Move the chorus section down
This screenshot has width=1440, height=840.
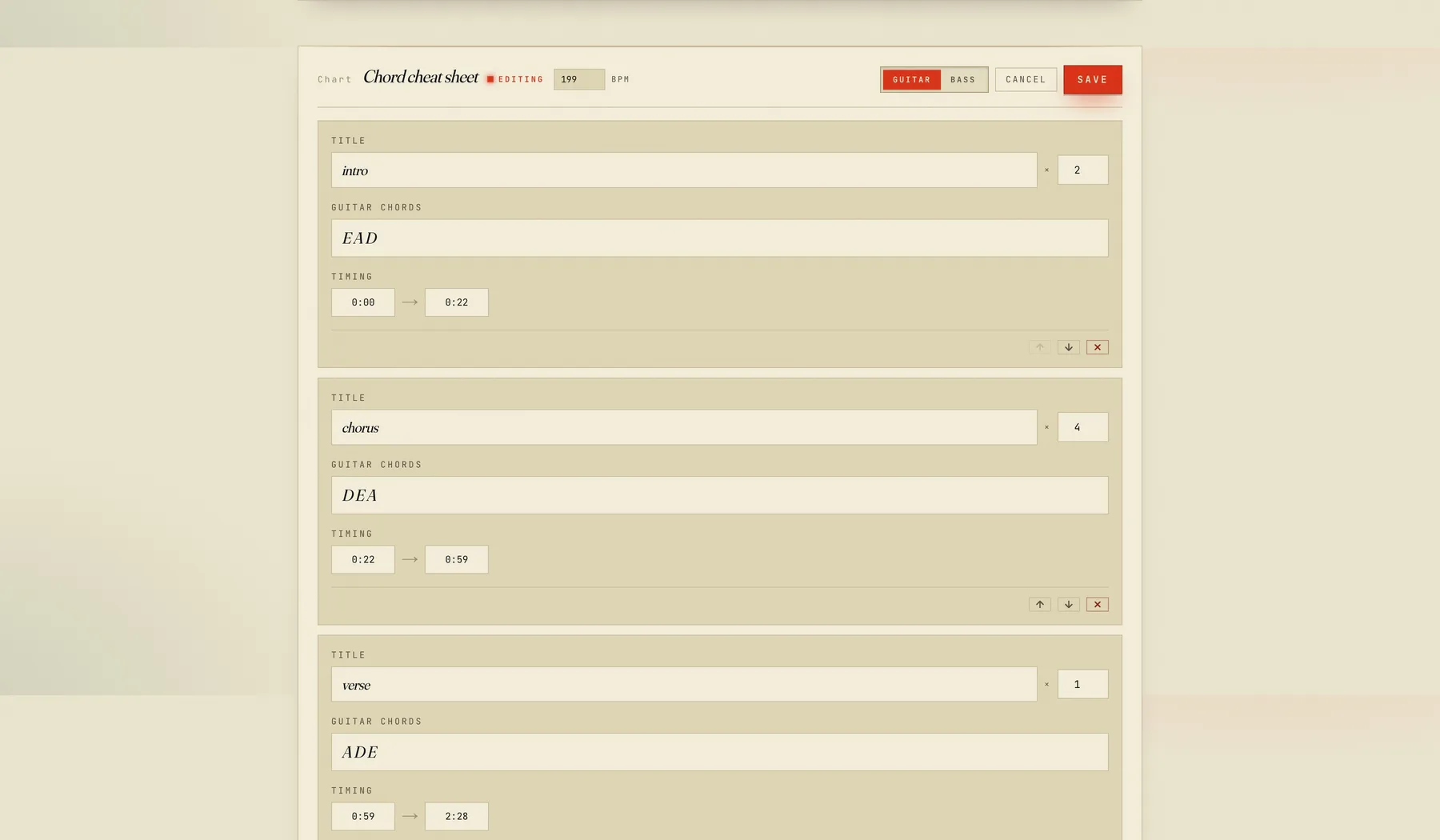[1068, 604]
